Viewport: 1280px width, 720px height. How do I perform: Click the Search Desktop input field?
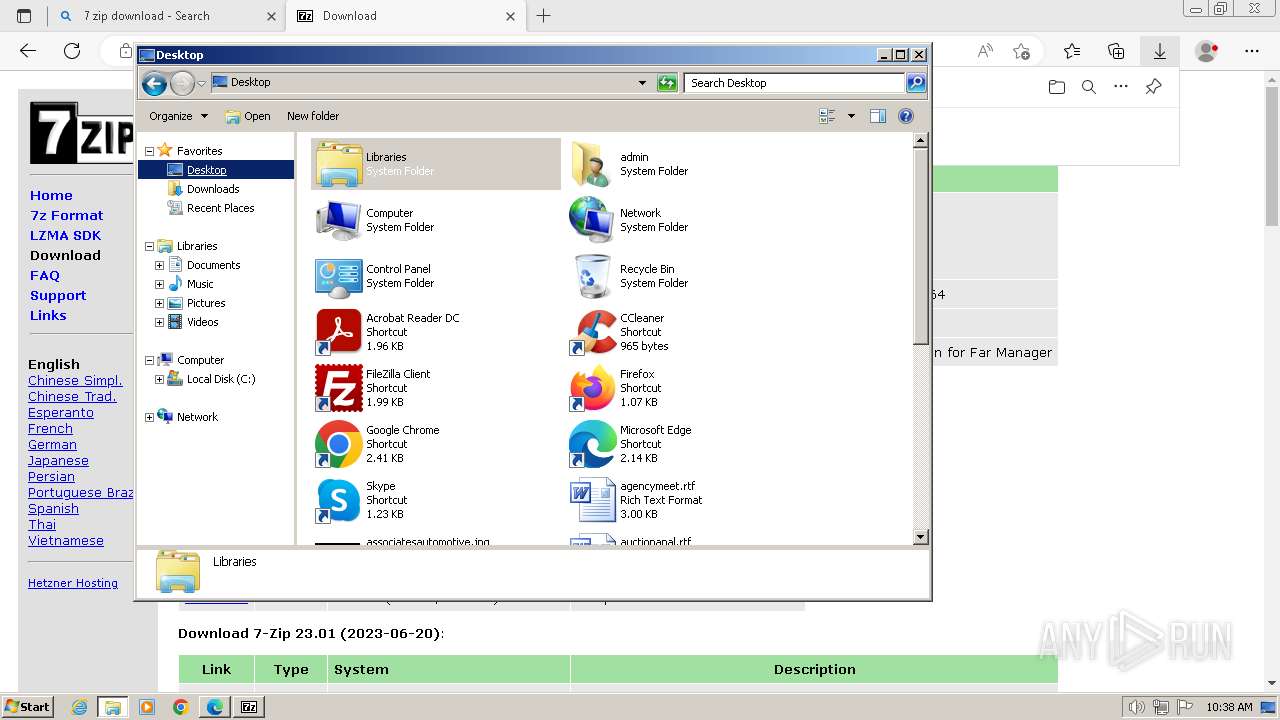point(795,83)
